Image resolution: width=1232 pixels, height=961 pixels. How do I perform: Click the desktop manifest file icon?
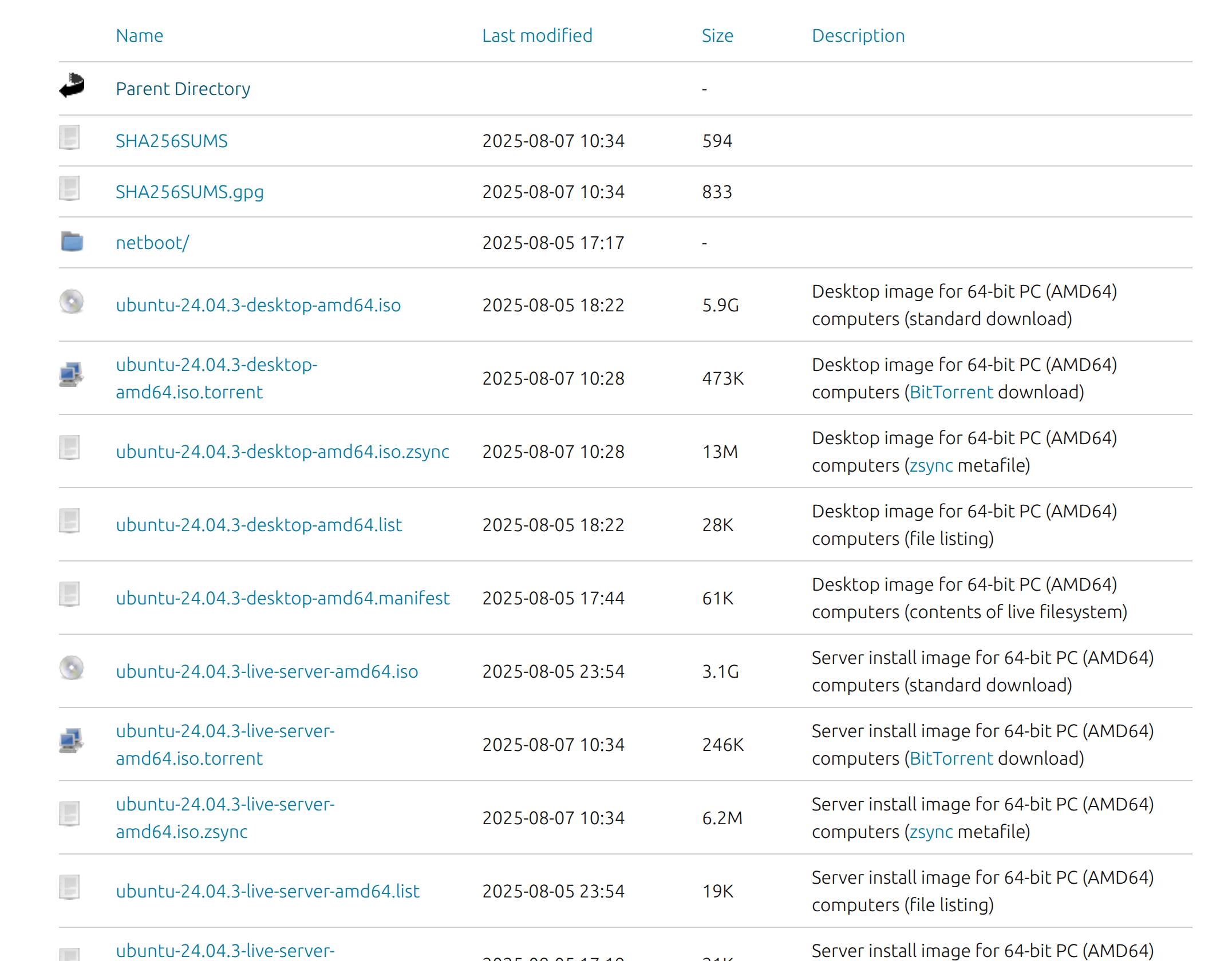(70, 595)
